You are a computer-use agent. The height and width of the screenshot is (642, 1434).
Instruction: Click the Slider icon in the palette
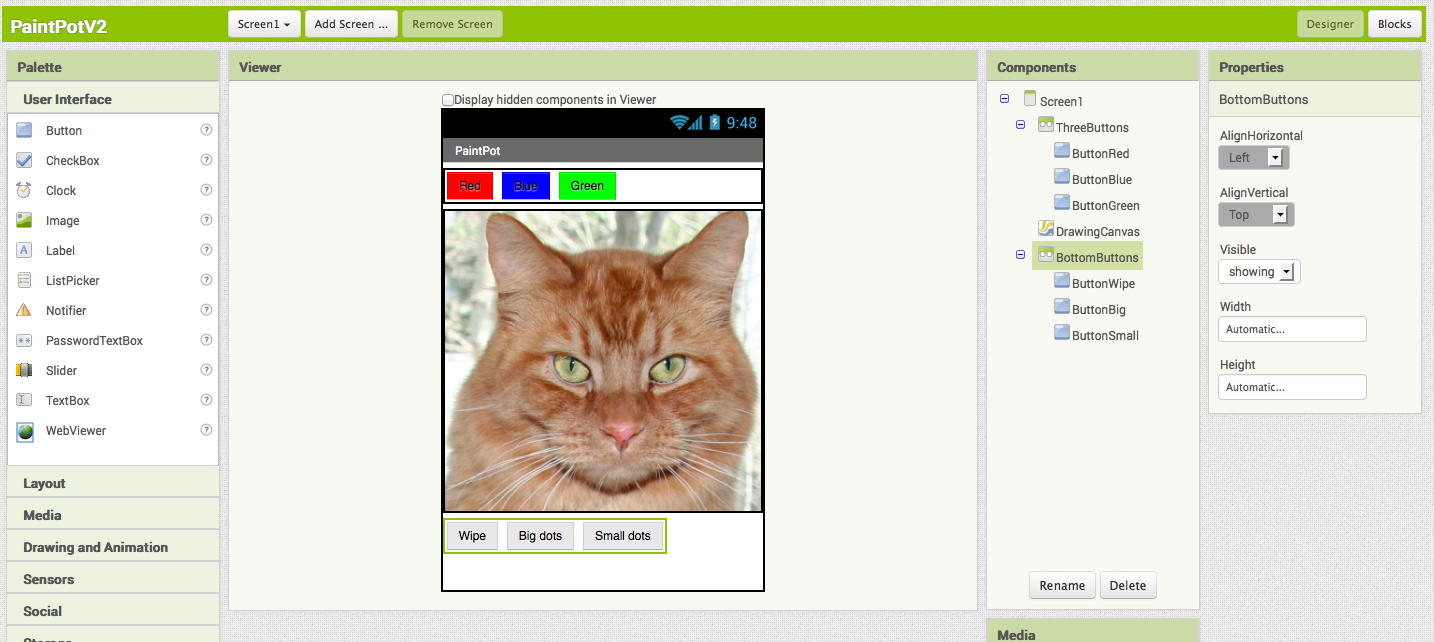tap(25, 371)
